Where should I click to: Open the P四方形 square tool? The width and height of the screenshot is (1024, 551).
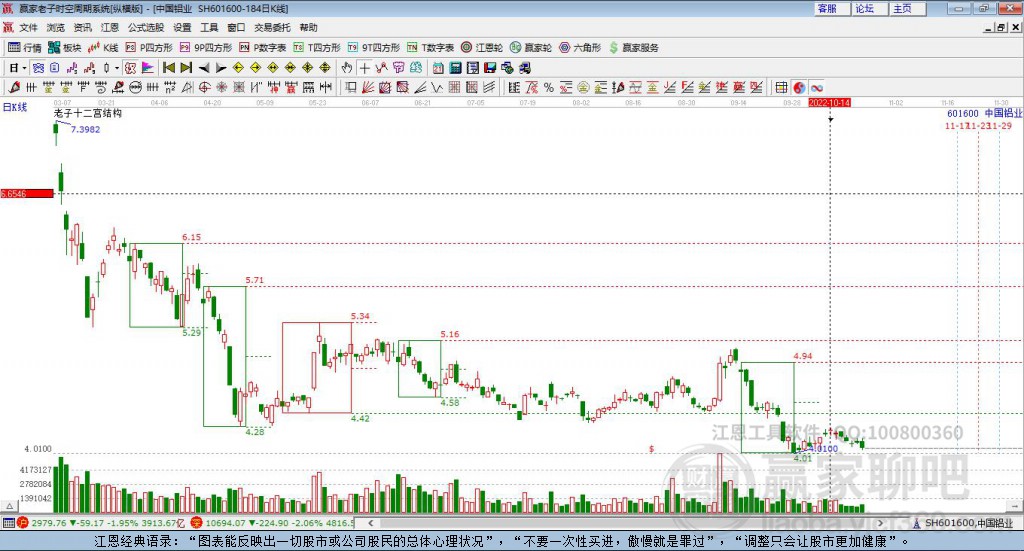point(149,48)
